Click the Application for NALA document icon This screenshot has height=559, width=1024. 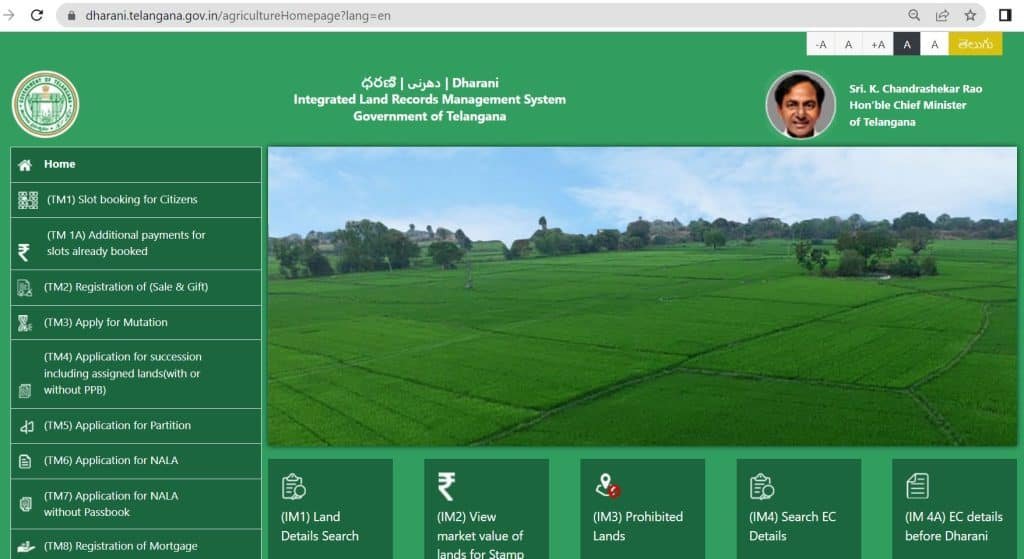(x=25, y=462)
